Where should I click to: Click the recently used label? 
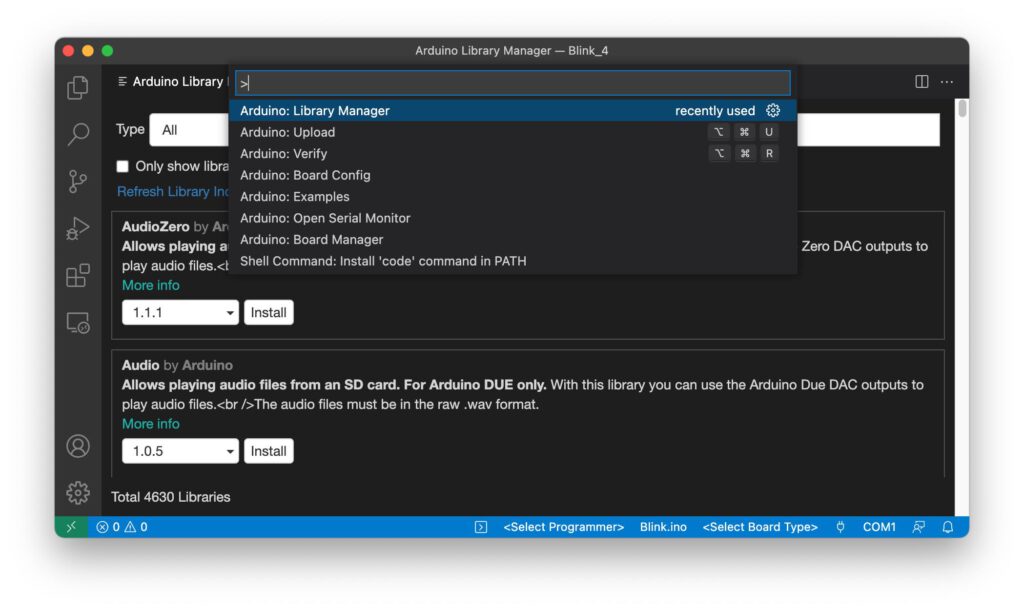point(715,111)
